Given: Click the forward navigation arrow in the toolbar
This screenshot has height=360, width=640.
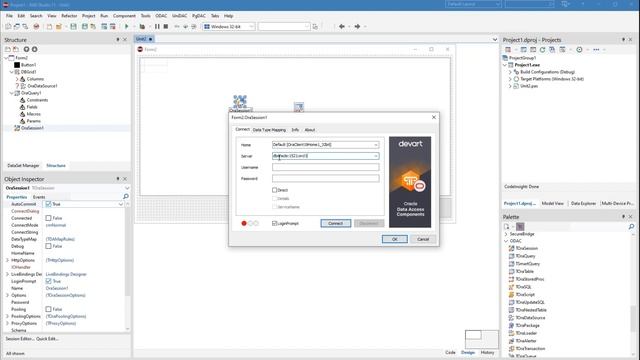Looking at the screenshot, I should (x=357, y=27).
